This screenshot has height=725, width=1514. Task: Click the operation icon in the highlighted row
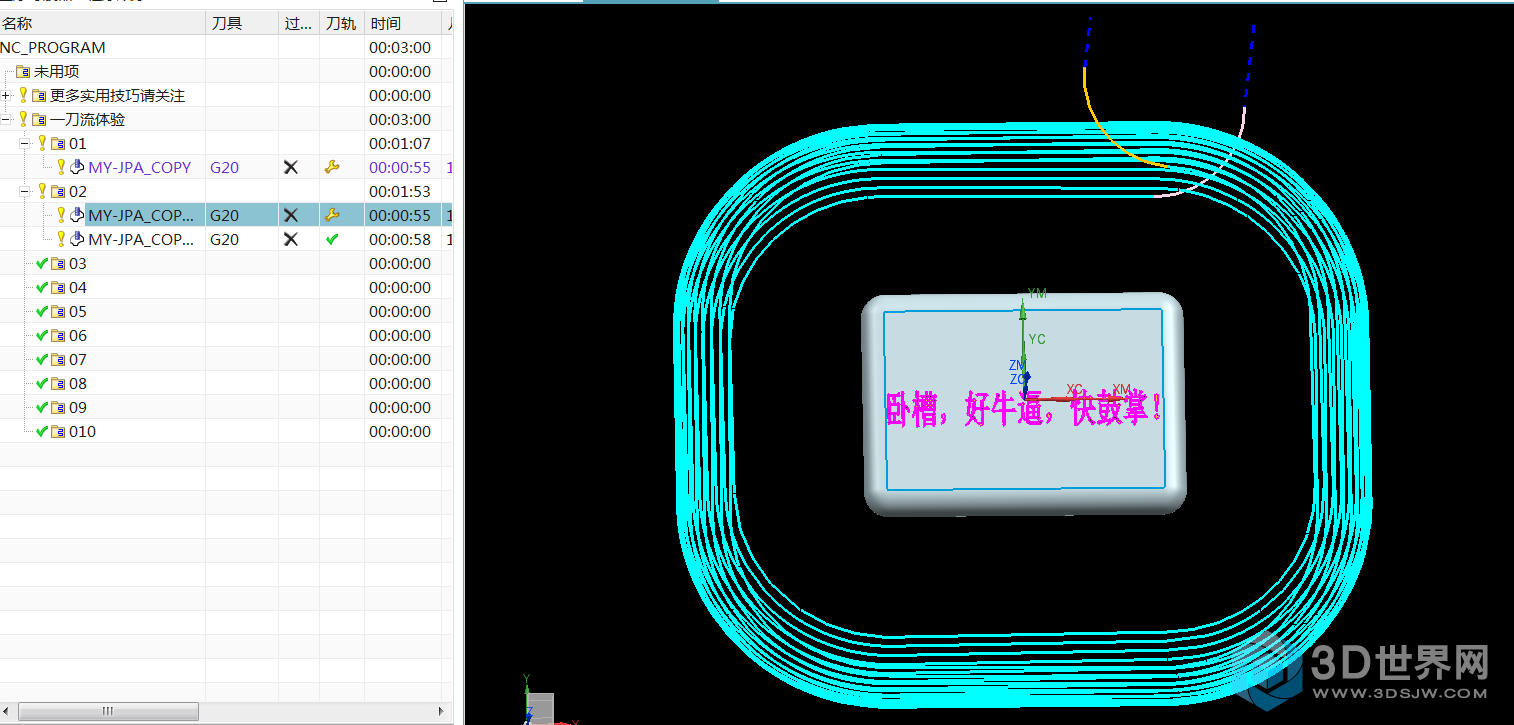tap(76, 216)
